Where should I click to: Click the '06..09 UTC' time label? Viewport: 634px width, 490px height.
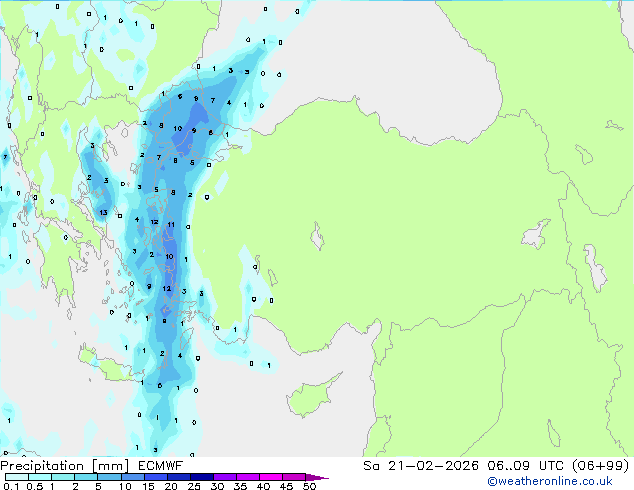[x=525, y=466]
